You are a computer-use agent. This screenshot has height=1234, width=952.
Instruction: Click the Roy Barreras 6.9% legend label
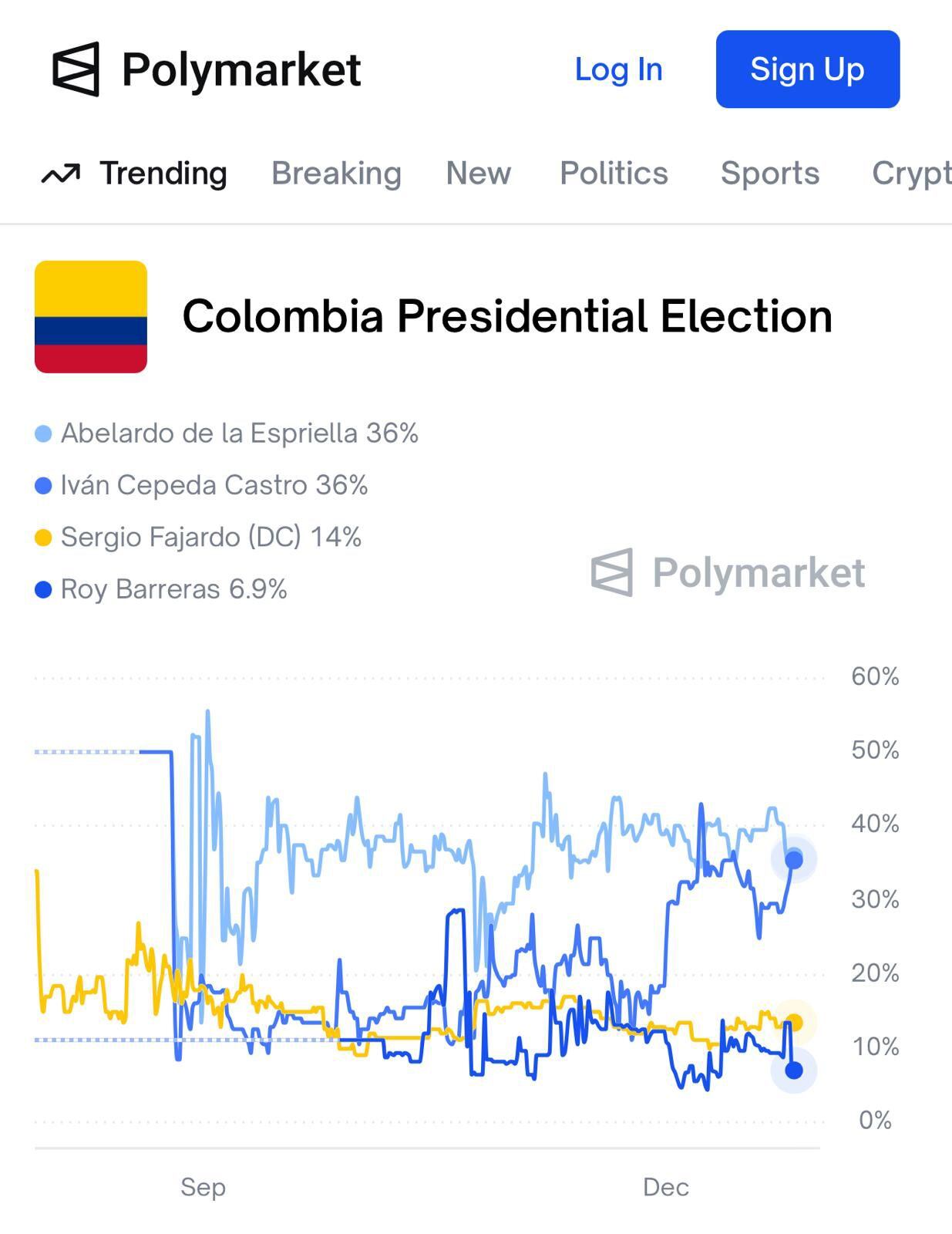[x=173, y=590]
